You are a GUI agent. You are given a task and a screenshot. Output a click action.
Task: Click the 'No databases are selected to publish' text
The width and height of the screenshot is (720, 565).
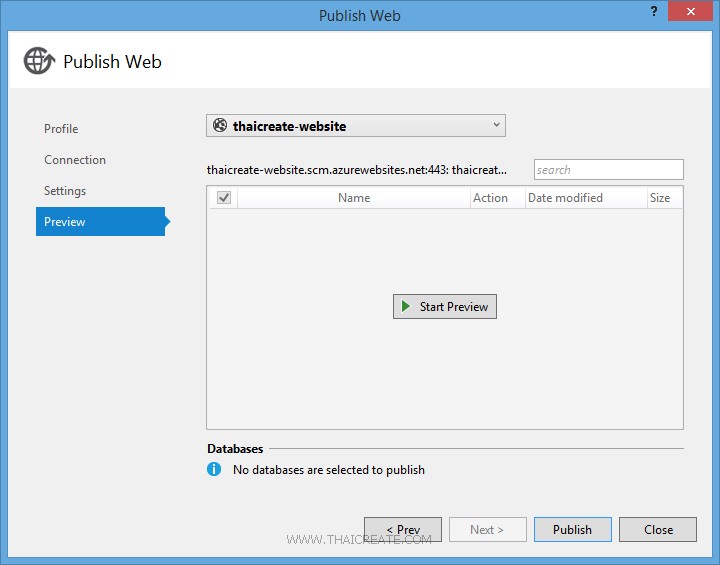(329, 469)
